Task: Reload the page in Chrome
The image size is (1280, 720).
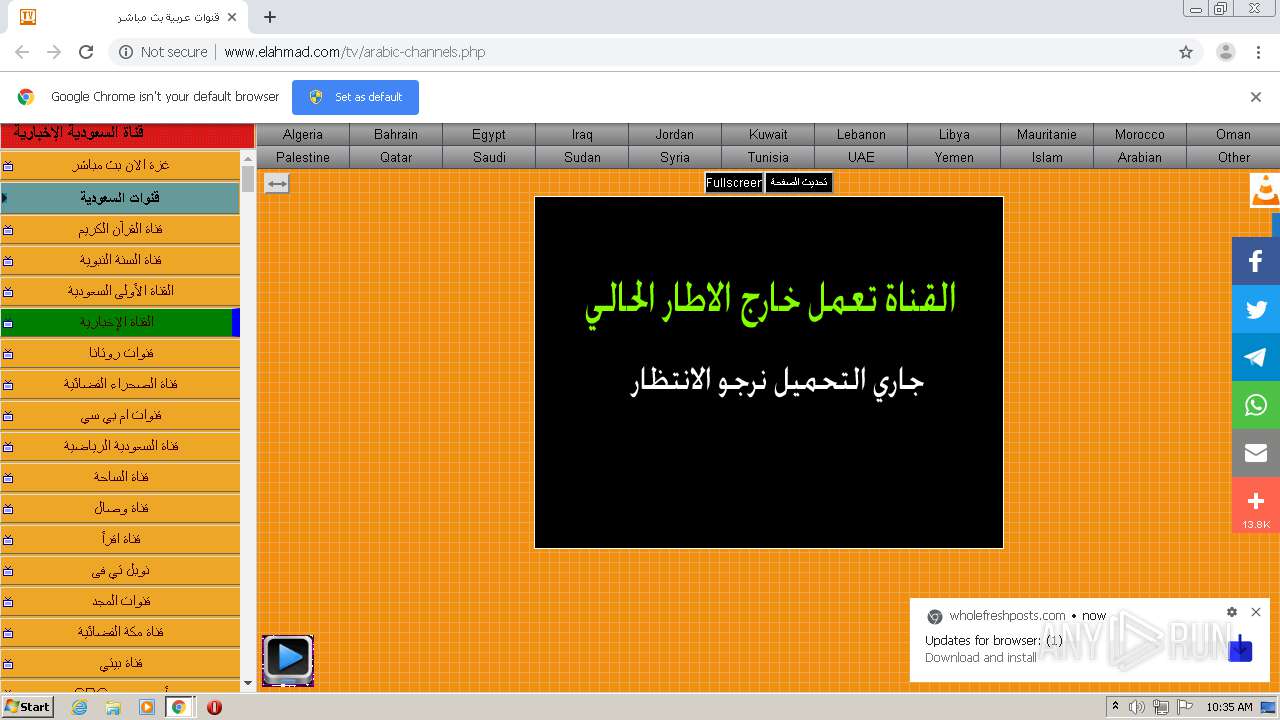Action: (86, 52)
